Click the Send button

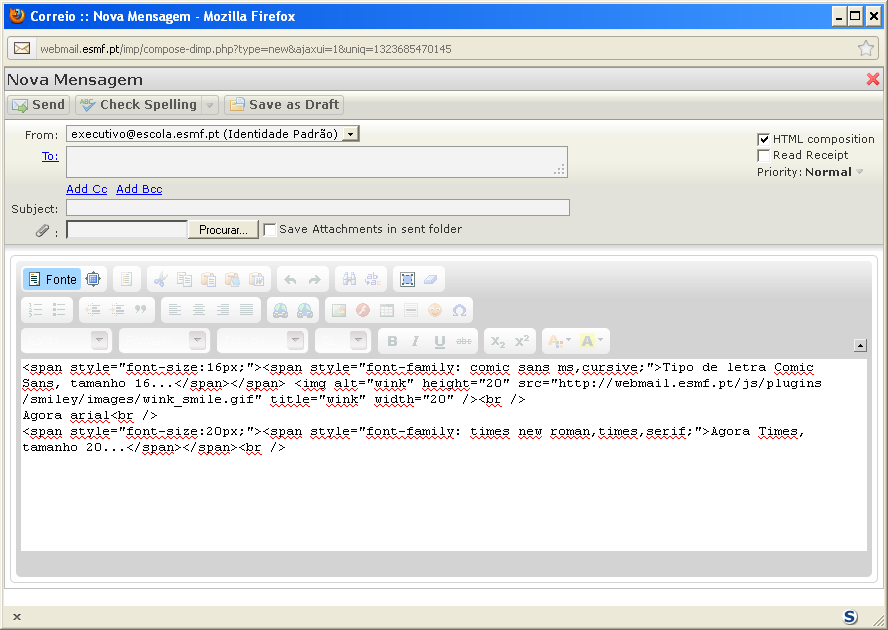(x=38, y=105)
